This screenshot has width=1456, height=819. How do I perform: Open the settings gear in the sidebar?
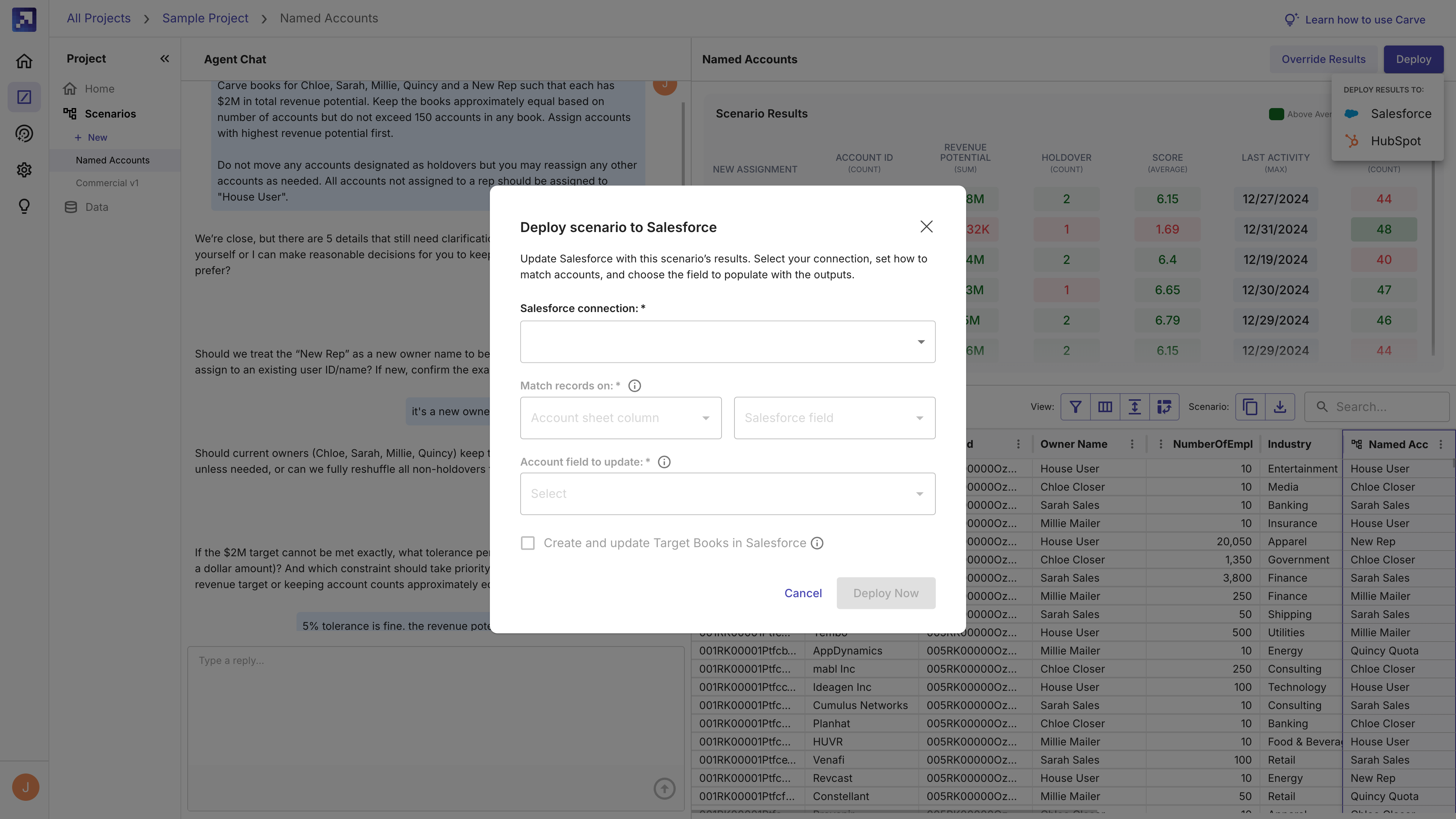pos(24,169)
